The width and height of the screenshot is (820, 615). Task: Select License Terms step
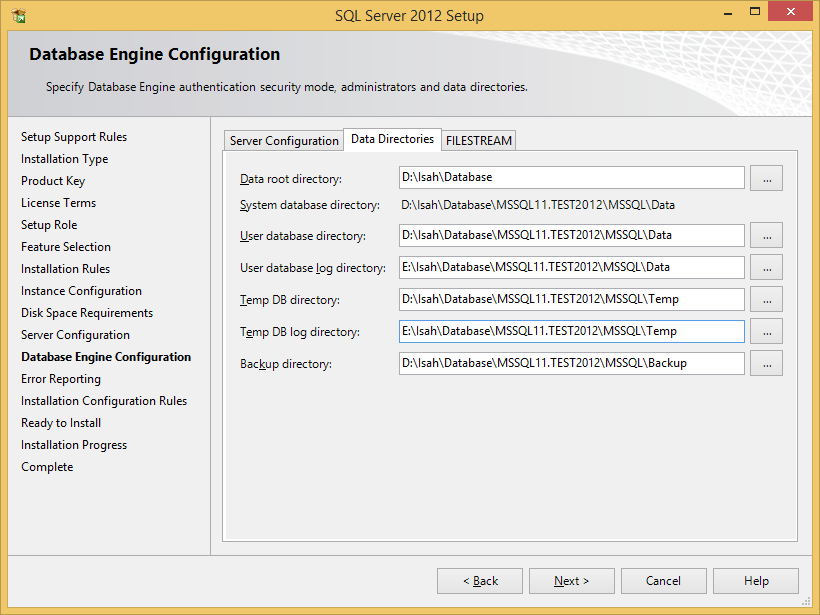pos(59,203)
